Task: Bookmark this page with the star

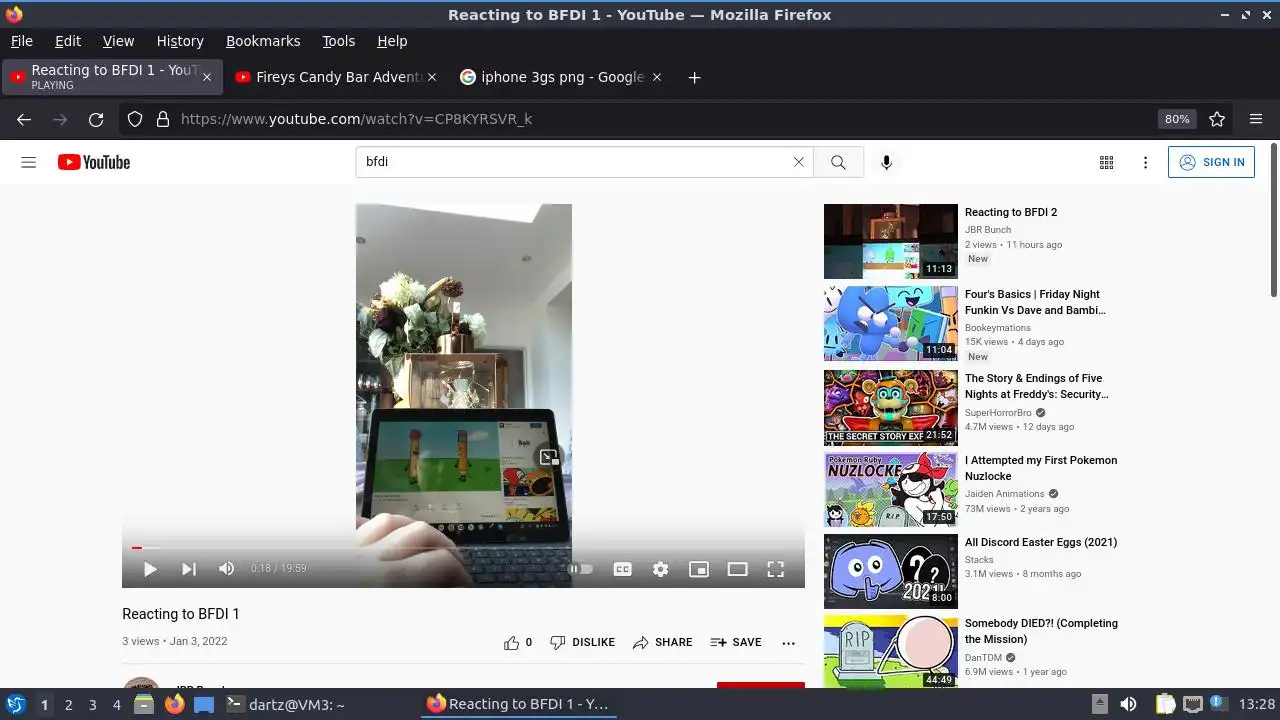Action: pyautogui.click(x=1217, y=119)
